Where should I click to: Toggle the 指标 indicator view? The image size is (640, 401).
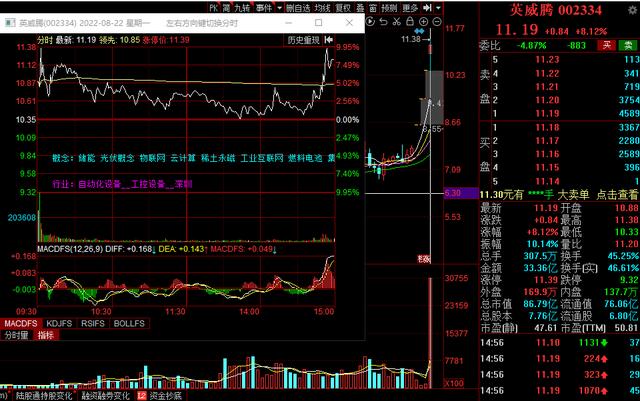[x=47, y=337]
